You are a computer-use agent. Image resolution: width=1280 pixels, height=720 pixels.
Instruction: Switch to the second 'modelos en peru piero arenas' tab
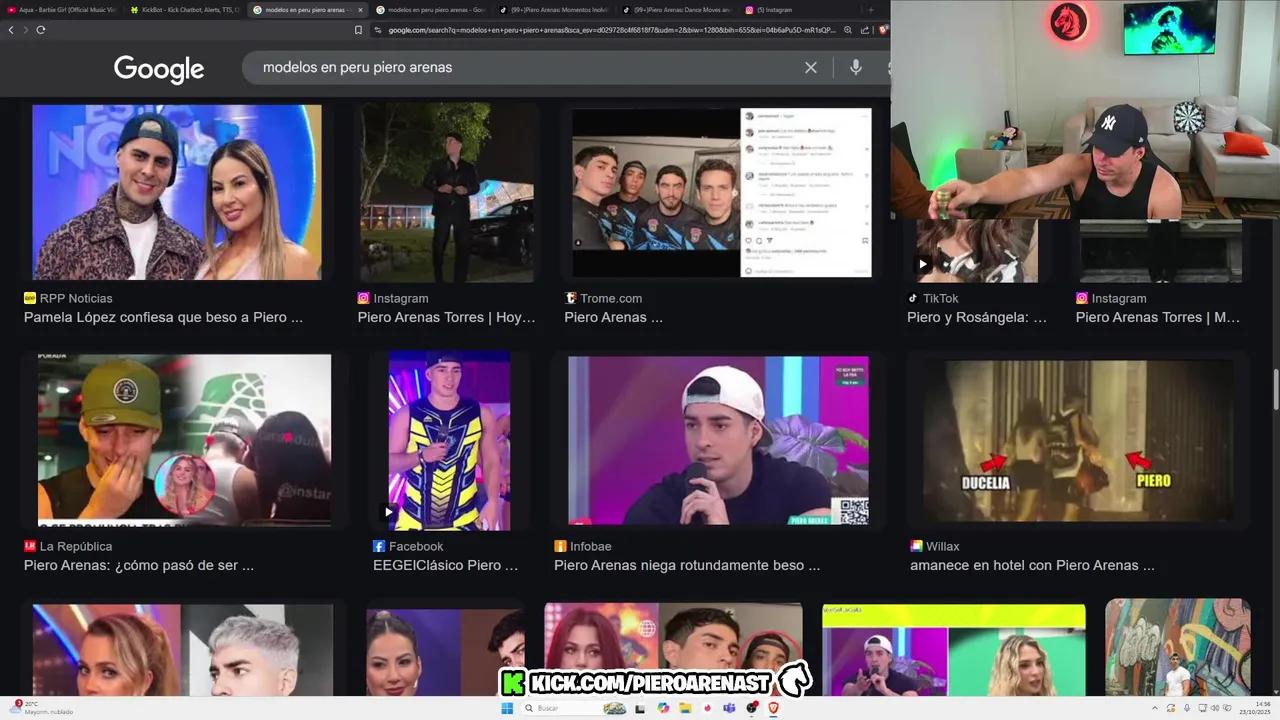[430, 10]
